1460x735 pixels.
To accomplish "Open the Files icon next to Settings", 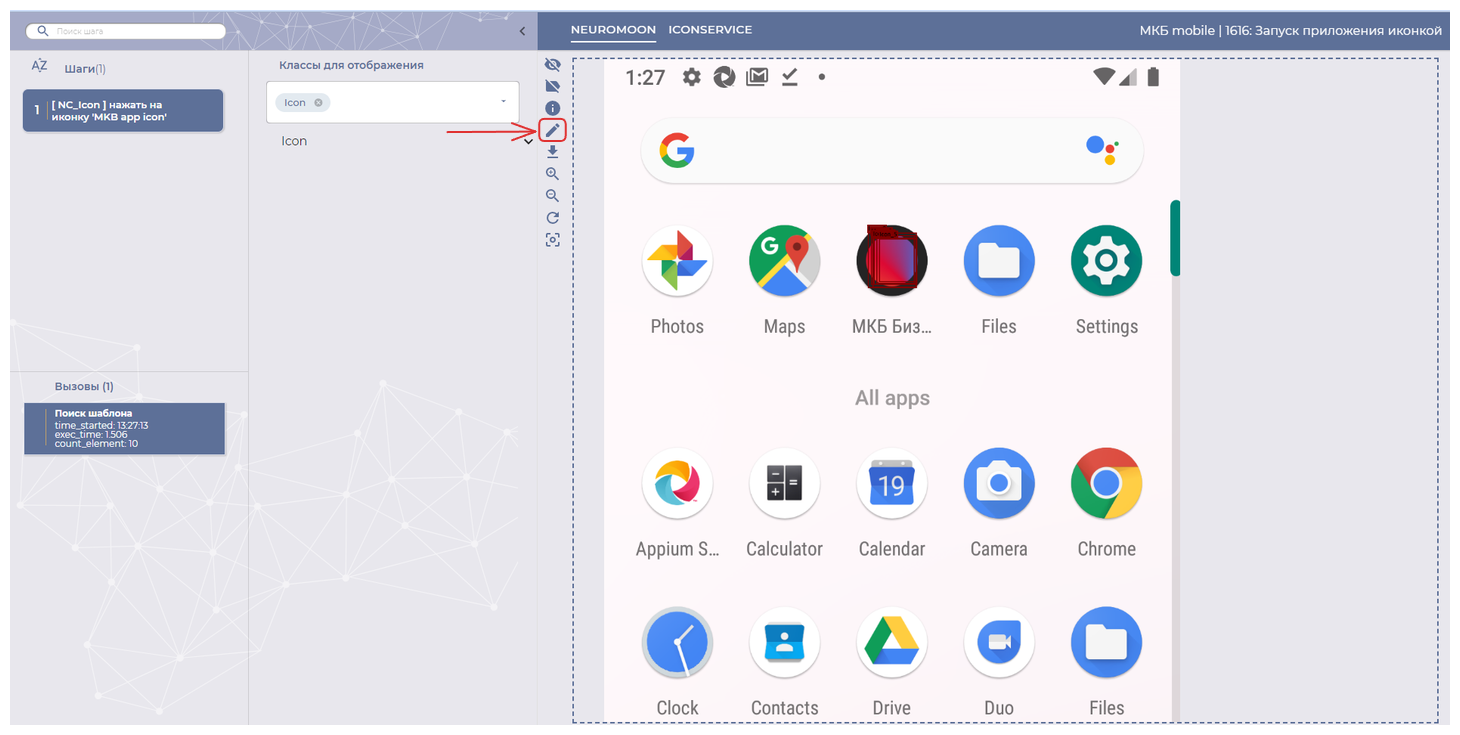I will click(999, 261).
